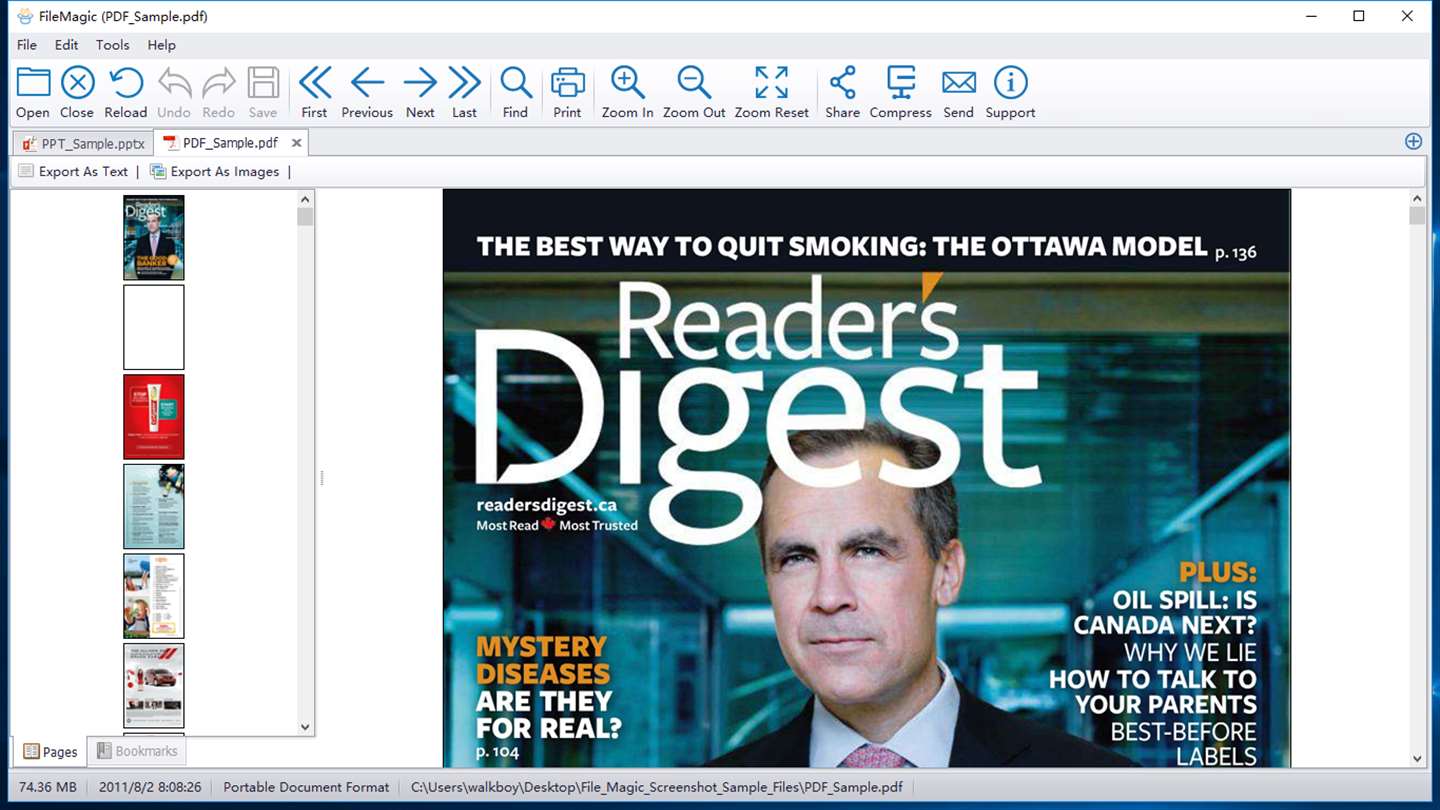Viewport: 1440px width, 810px height.
Task: Jump to the First page
Action: pos(314,92)
